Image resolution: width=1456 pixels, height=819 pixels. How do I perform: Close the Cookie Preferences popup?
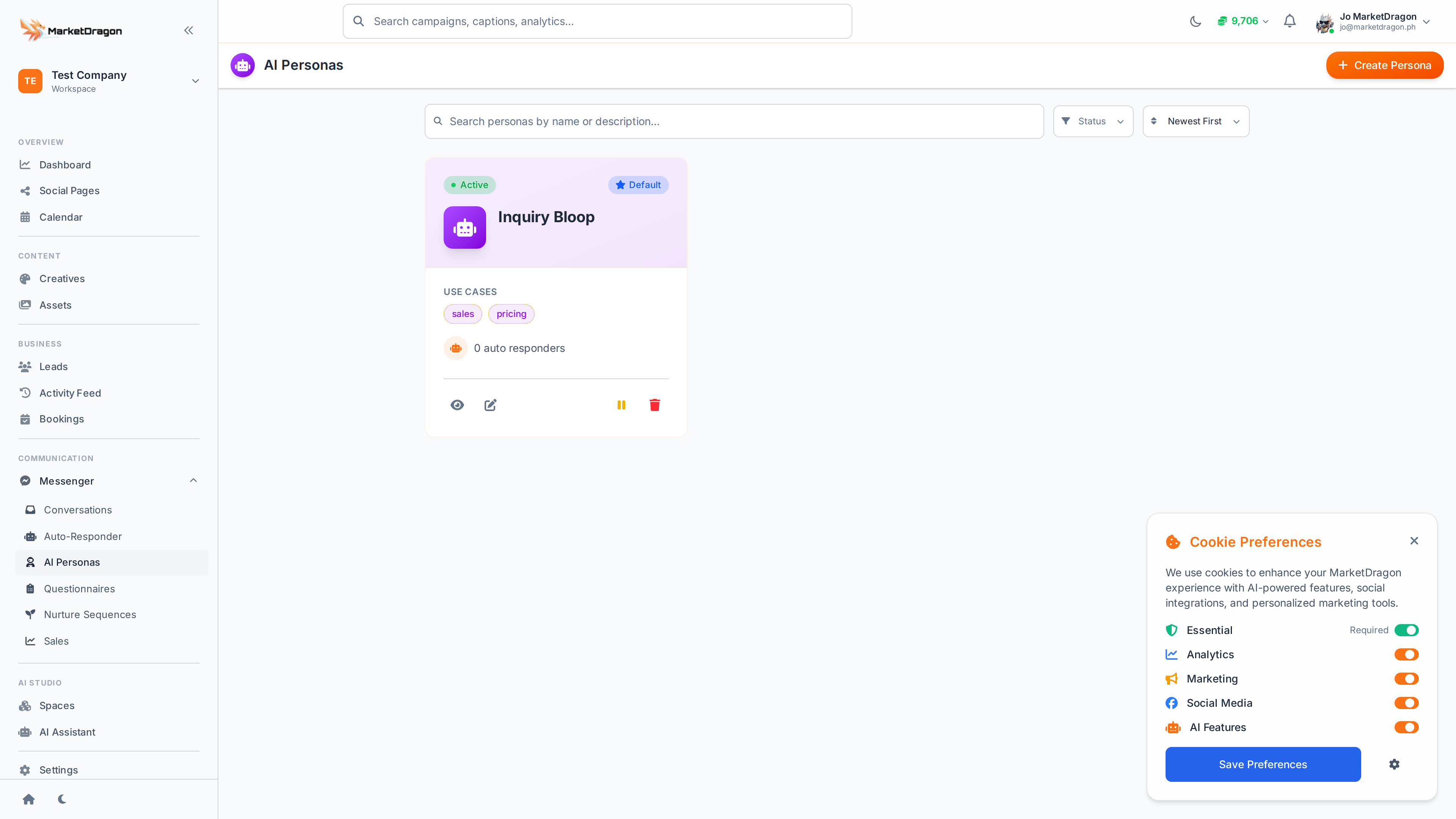pyautogui.click(x=1414, y=541)
